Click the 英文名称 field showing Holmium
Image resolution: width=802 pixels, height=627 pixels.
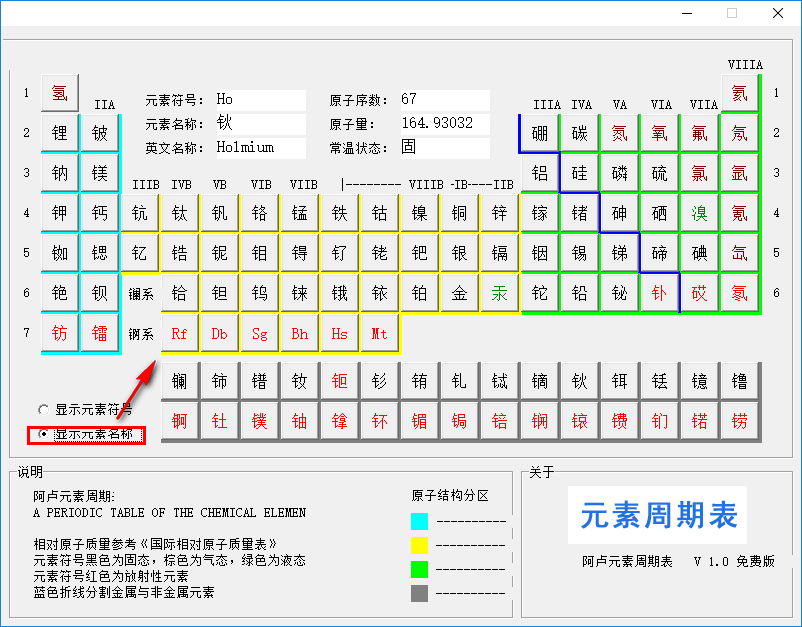tap(259, 148)
